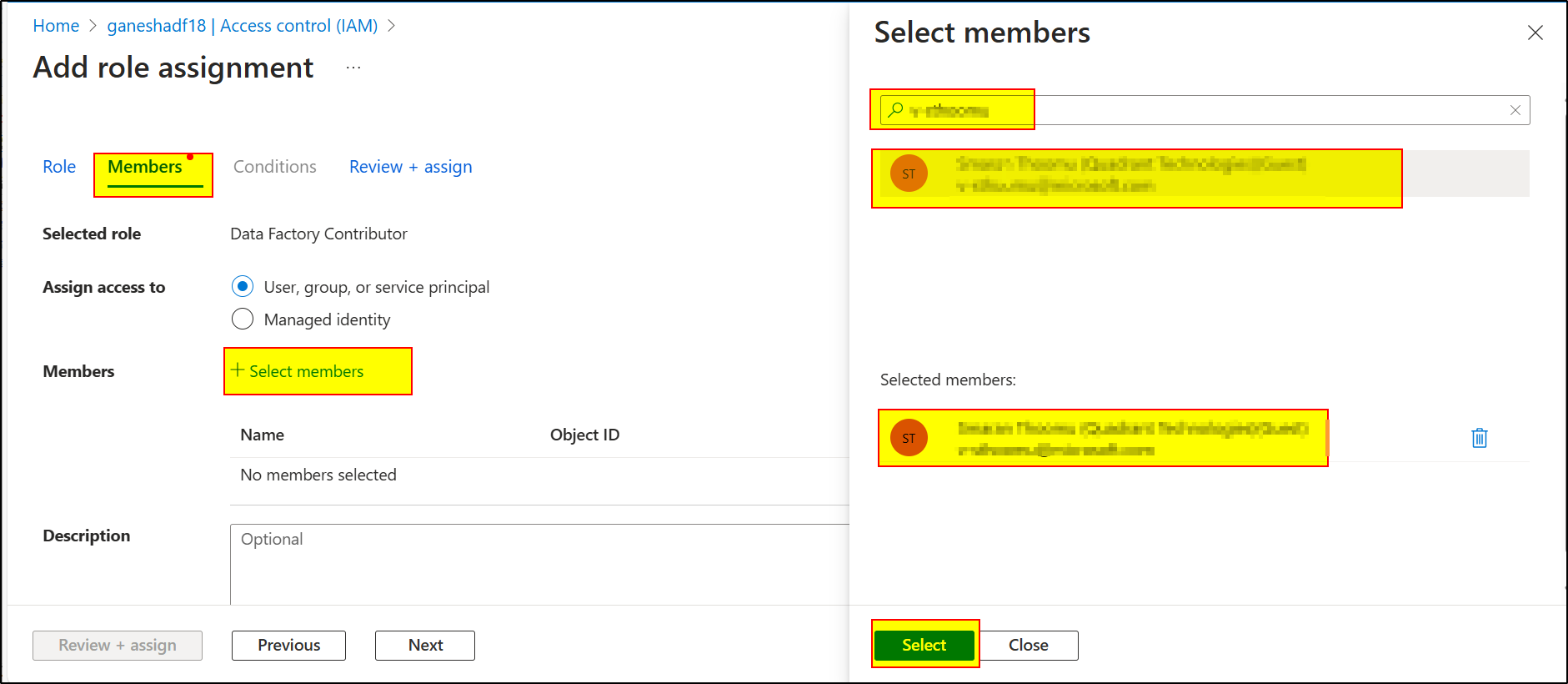
Task: Click the 'Add role assignment' page title
Action: tap(173, 68)
